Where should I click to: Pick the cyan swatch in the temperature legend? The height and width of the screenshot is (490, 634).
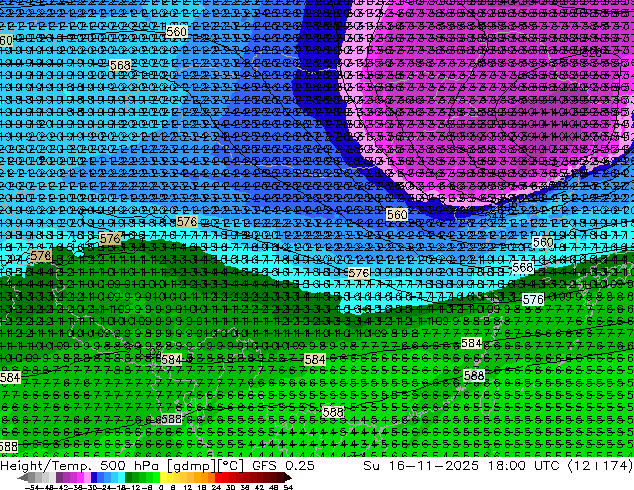pos(121,478)
